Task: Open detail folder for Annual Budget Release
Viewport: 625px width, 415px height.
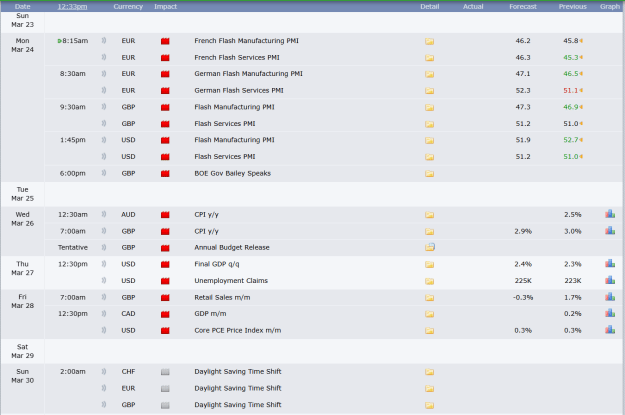Action: click(430, 248)
